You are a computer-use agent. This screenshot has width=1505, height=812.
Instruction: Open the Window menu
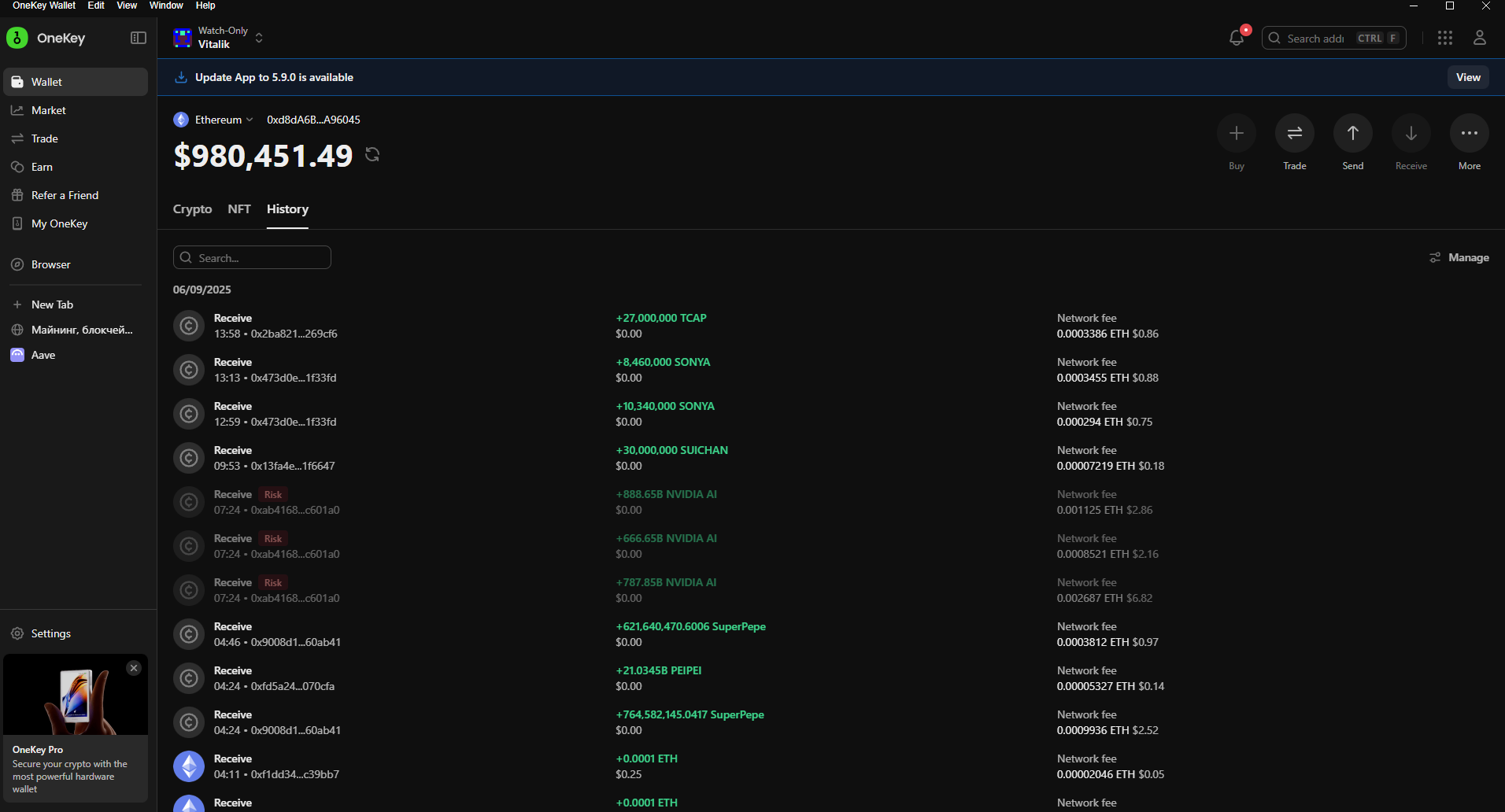166,6
